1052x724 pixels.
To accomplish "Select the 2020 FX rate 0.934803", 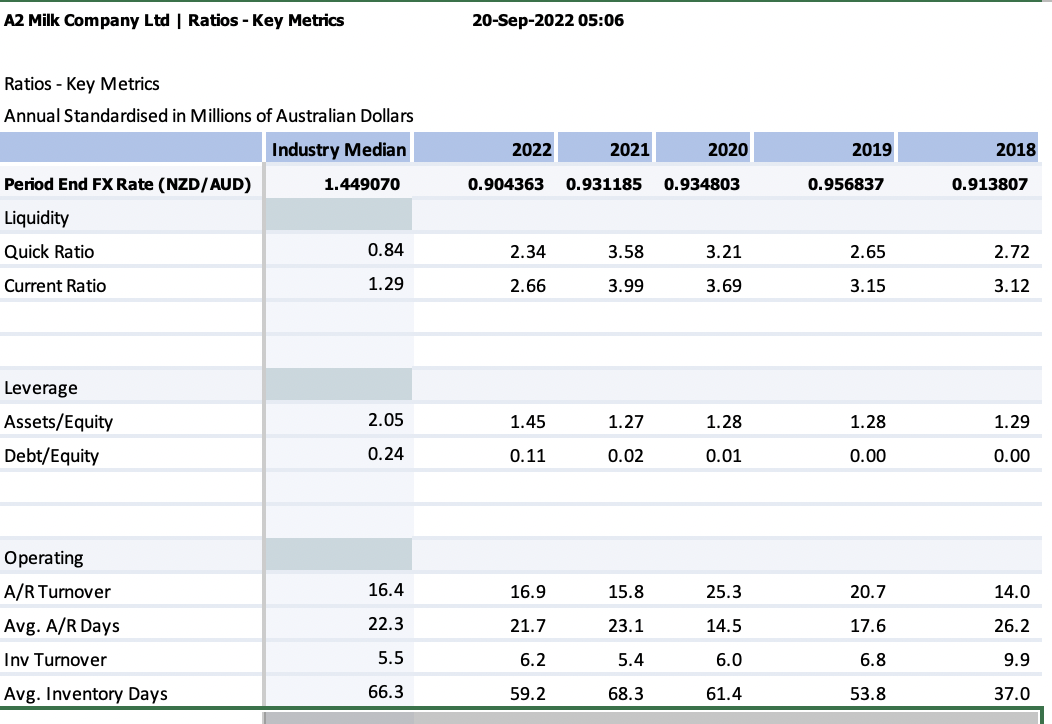I will (x=702, y=184).
